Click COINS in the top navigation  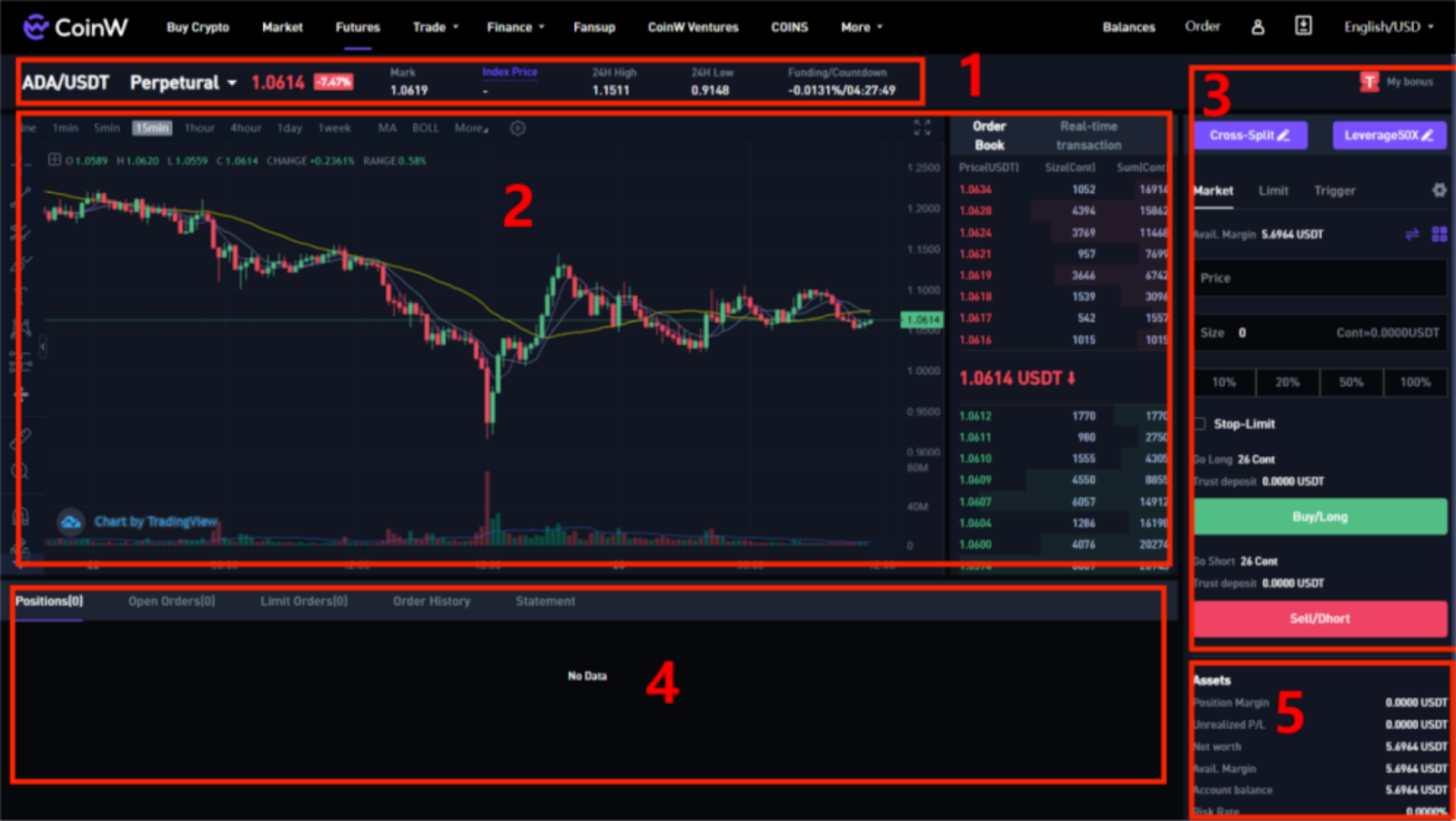790,27
